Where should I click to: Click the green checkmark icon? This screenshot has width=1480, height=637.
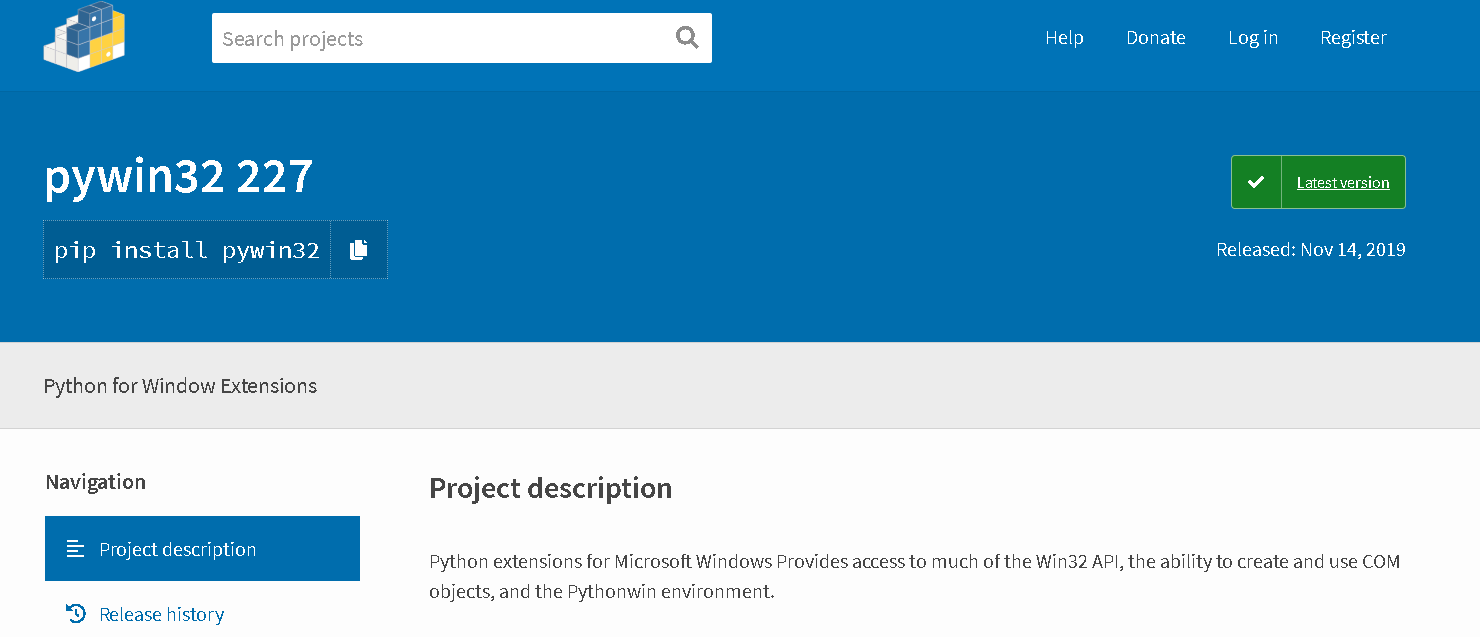[x=1256, y=182]
